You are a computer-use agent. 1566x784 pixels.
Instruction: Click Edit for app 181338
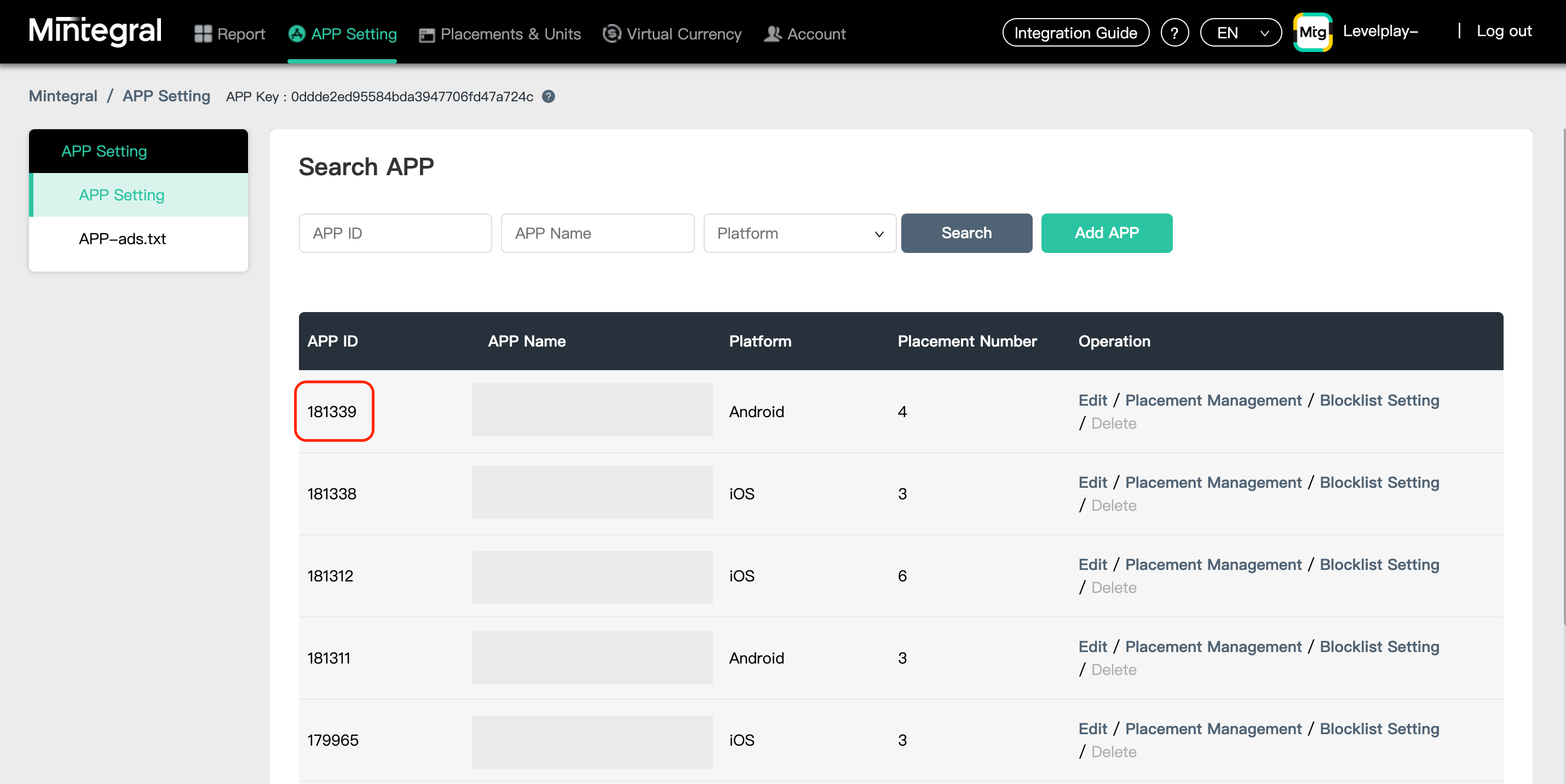click(x=1092, y=482)
